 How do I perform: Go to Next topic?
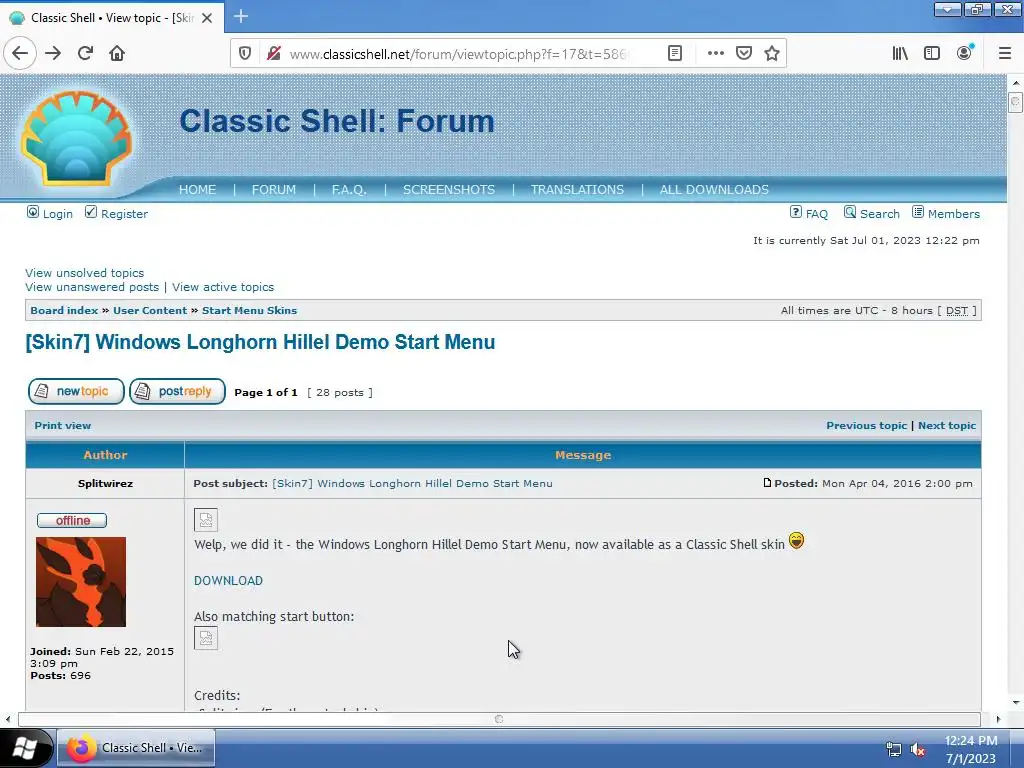coord(947,425)
